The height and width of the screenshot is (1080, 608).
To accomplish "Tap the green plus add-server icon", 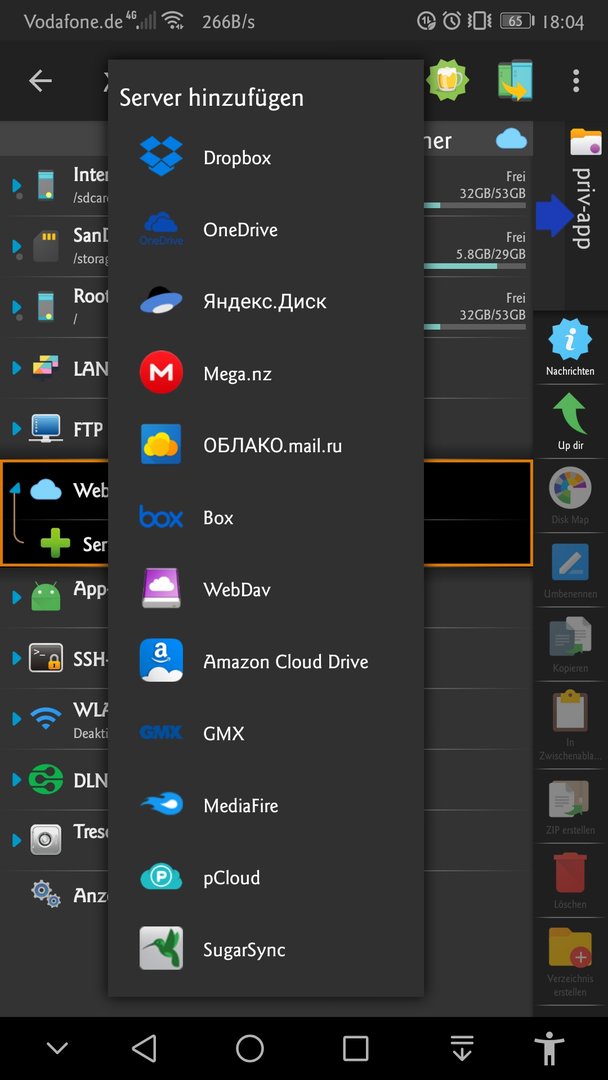I will (55, 543).
